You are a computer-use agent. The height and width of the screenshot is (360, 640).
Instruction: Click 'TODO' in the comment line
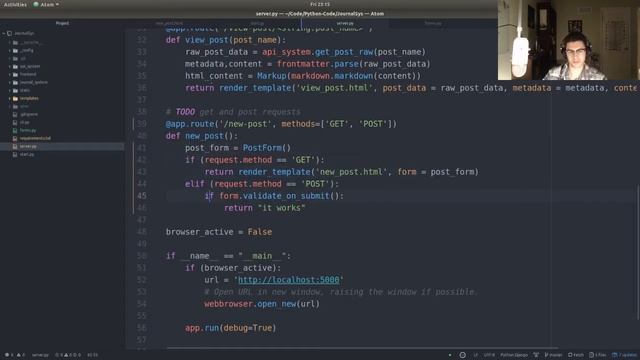point(185,112)
